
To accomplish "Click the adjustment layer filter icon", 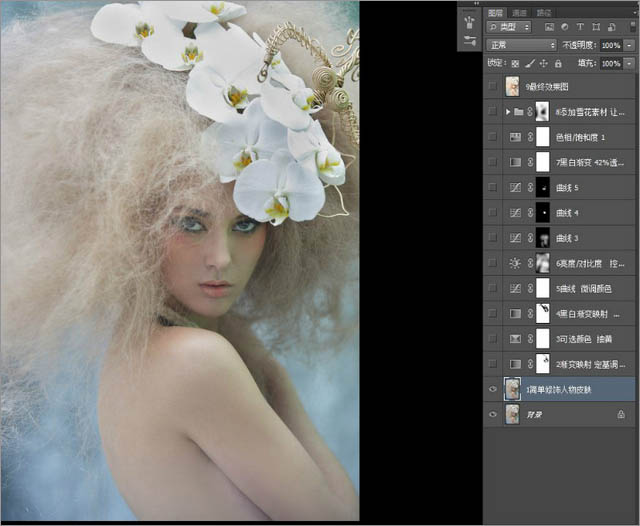I will click(563, 29).
